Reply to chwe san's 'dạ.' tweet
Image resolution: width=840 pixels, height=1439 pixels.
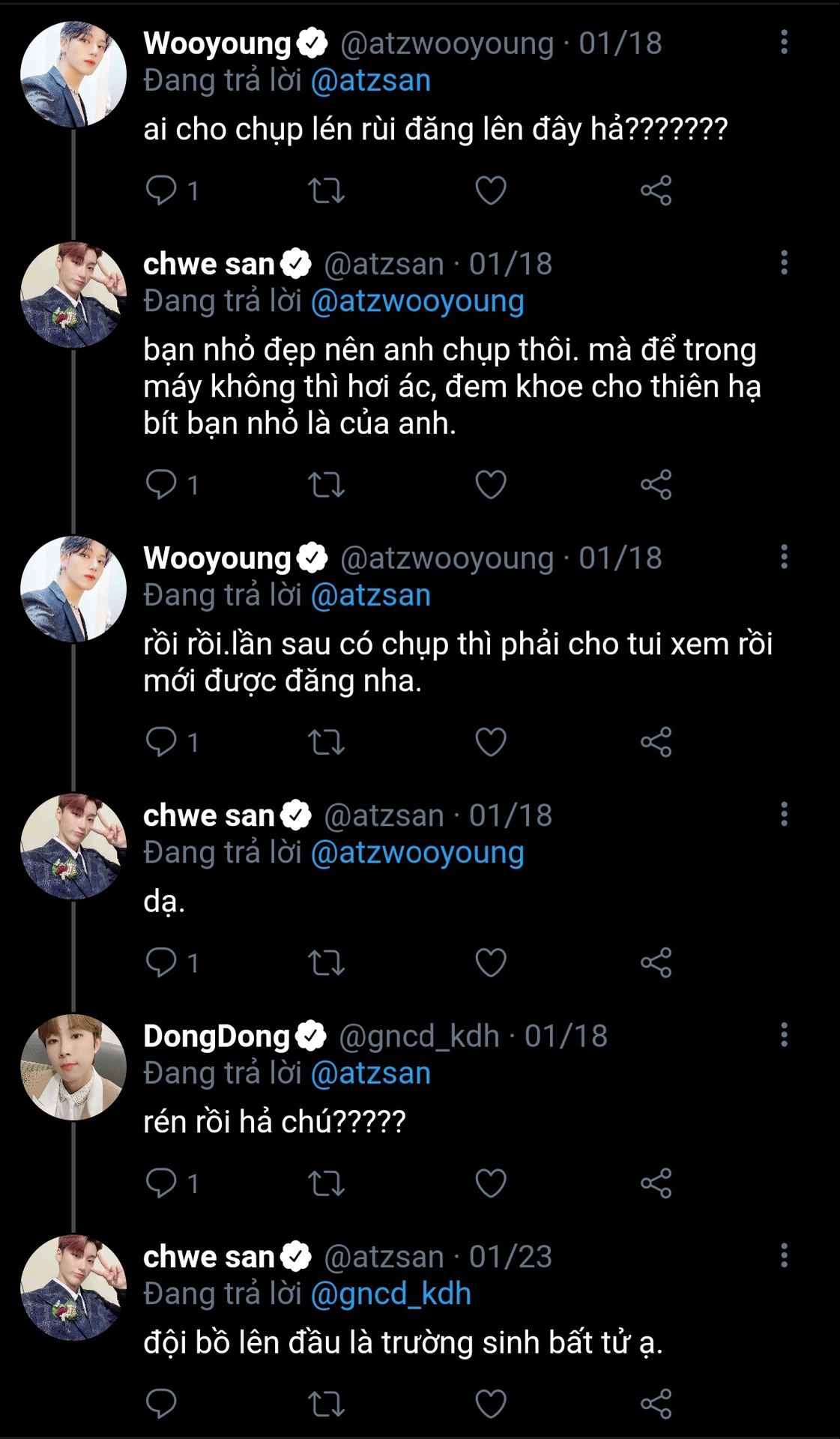pyautogui.click(x=162, y=962)
